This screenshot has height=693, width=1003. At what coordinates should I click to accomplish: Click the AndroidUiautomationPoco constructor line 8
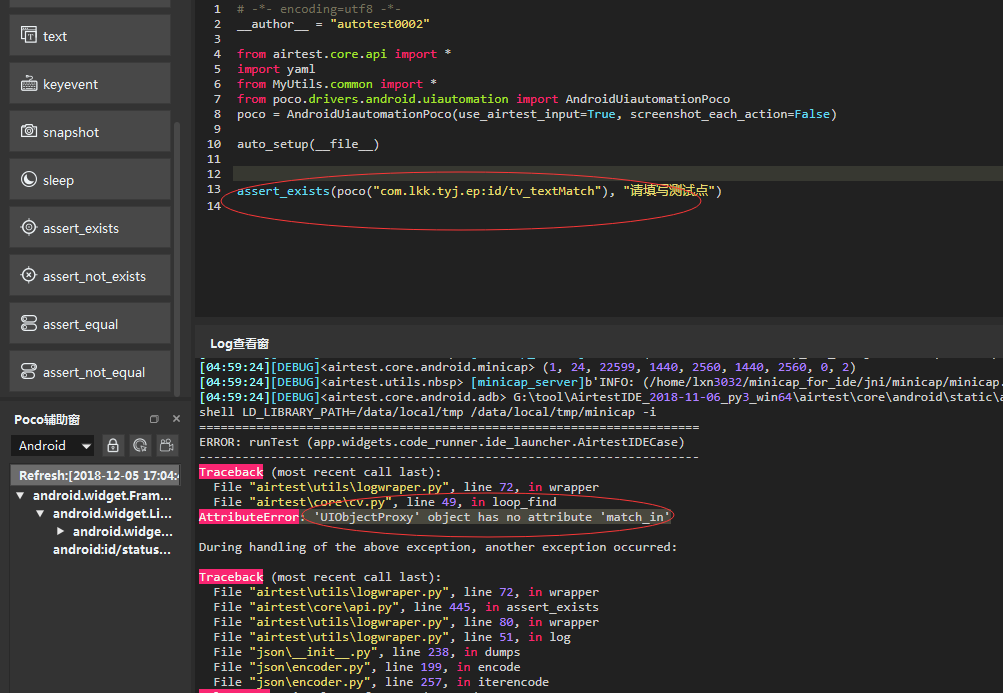pyautogui.click(x=537, y=114)
